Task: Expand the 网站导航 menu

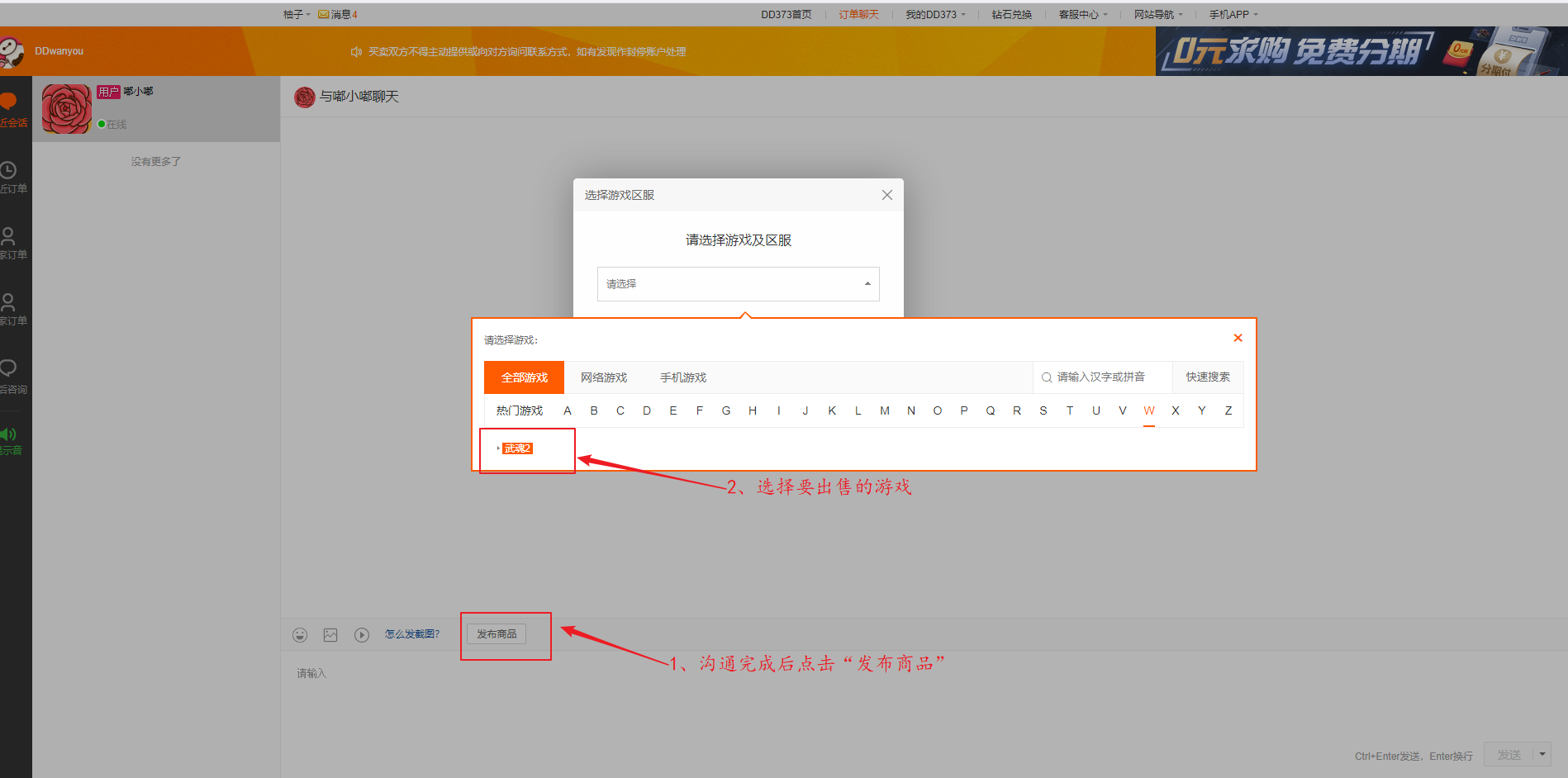Action: [1158, 14]
